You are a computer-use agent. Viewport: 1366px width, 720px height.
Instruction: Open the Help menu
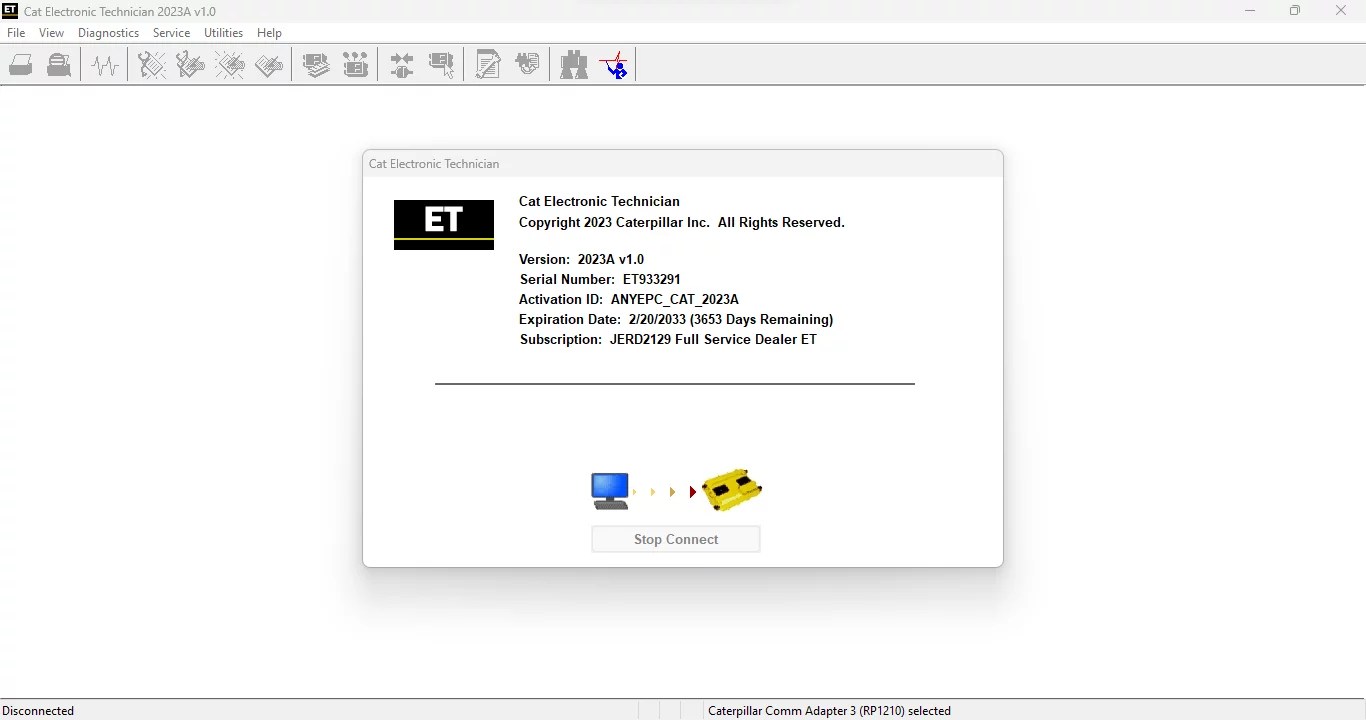click(269, 32)
